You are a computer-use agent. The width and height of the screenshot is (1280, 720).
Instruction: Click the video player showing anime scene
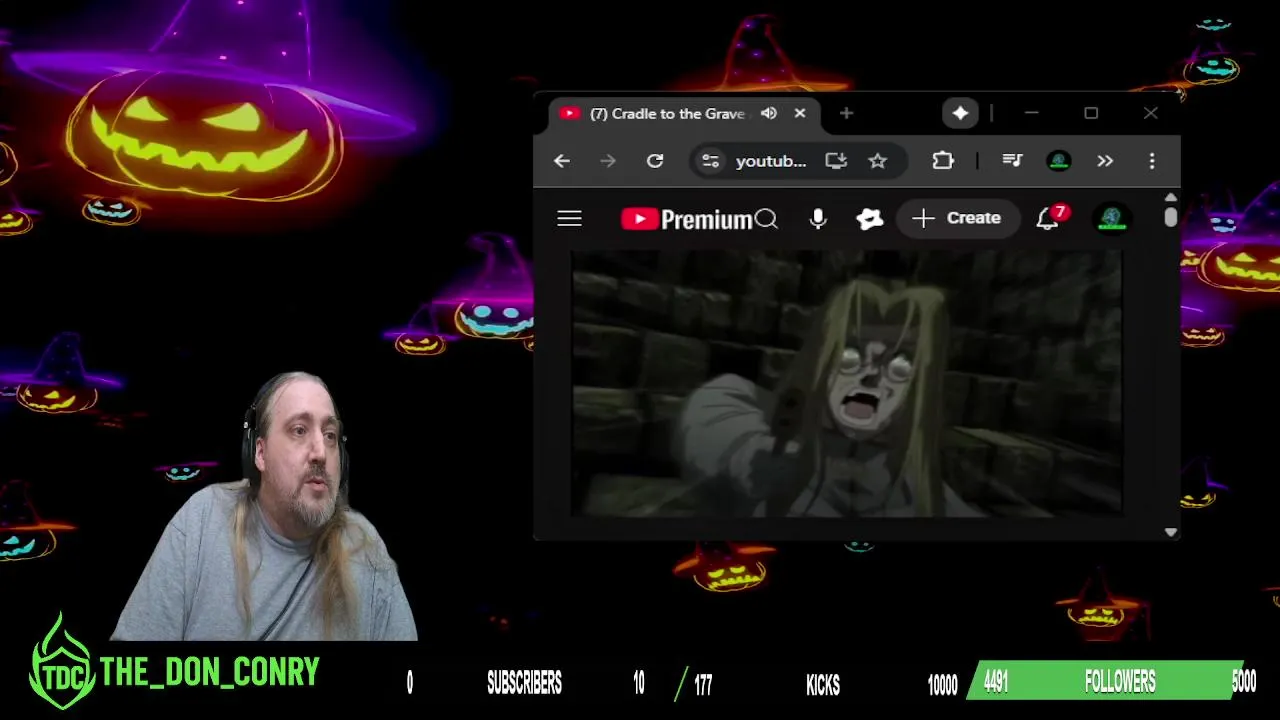tap(846, 383)
